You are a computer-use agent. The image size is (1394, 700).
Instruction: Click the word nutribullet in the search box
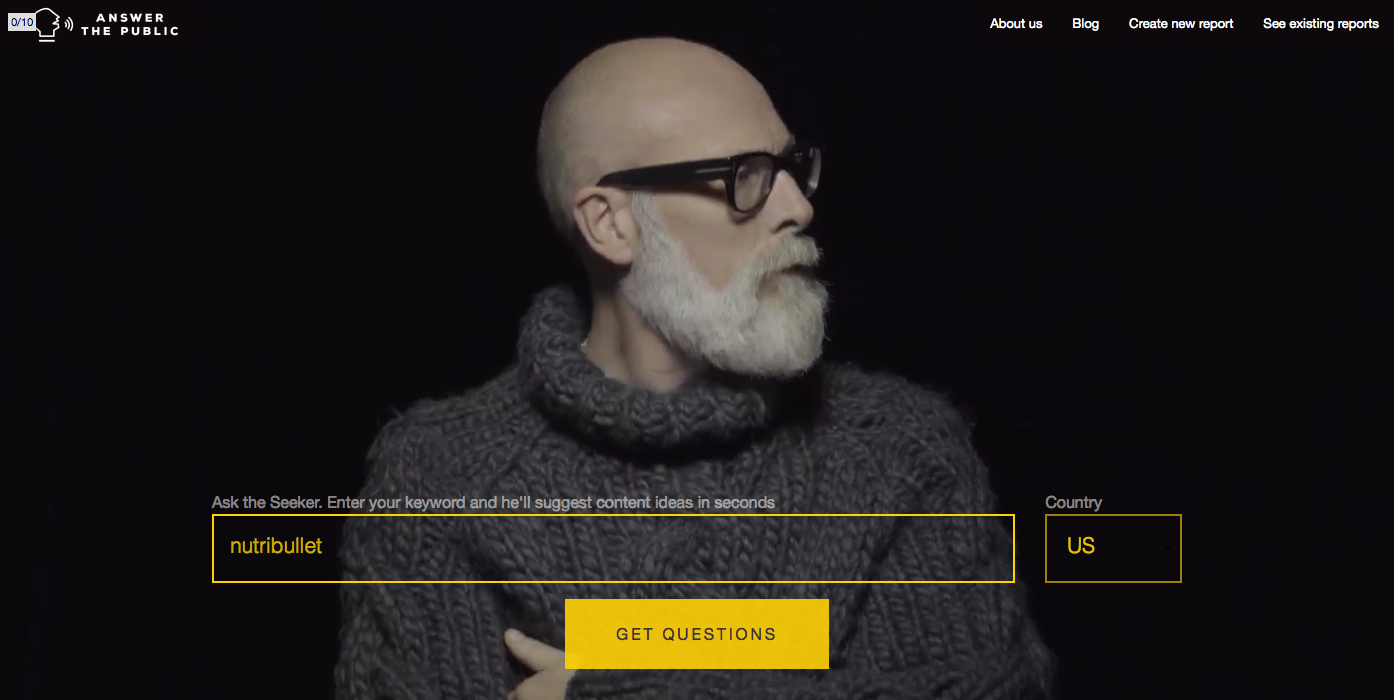(276, 546)
